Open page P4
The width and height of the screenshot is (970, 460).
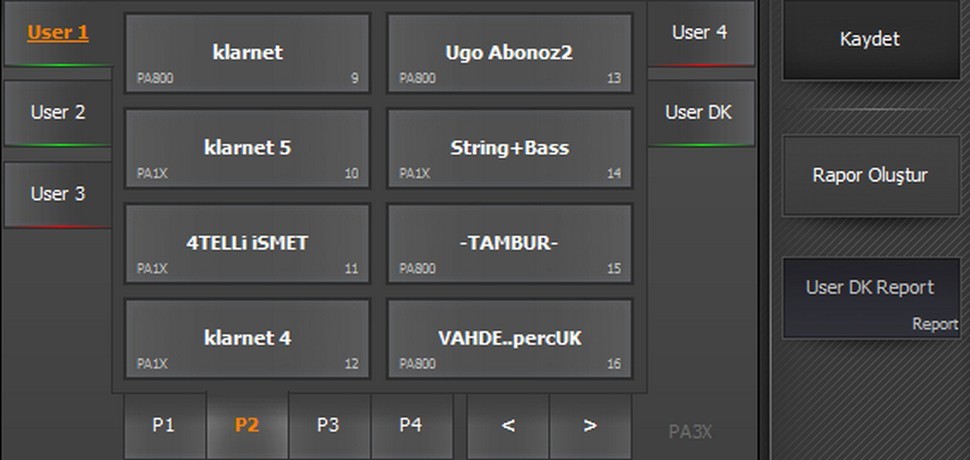tap(410, 425)
